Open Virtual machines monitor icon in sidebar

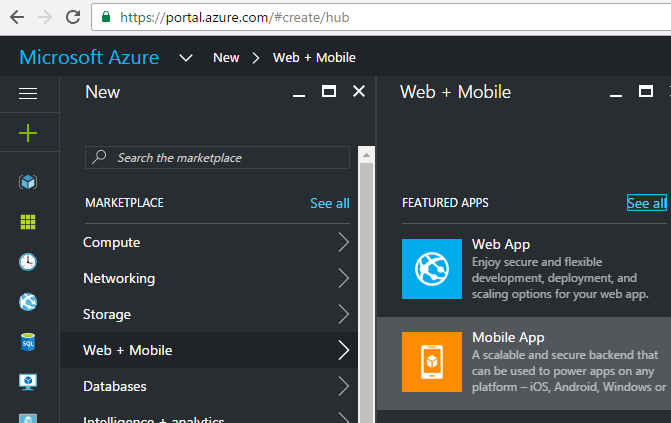click(28, 382)
